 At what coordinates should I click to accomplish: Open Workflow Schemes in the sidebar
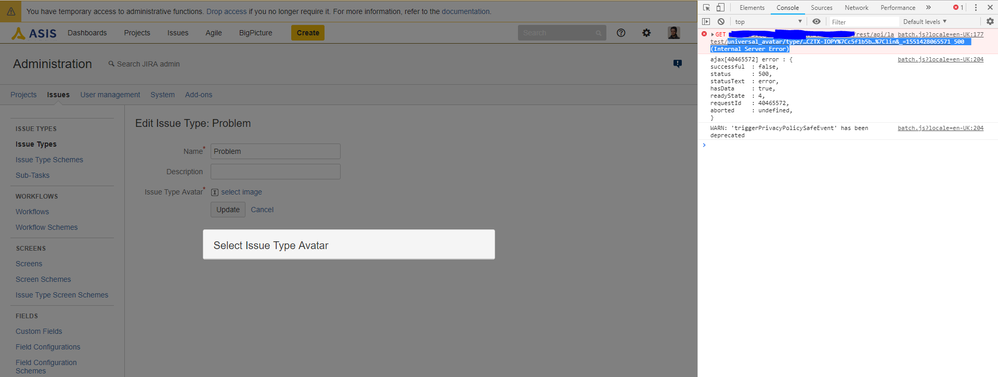pos(46,227)
